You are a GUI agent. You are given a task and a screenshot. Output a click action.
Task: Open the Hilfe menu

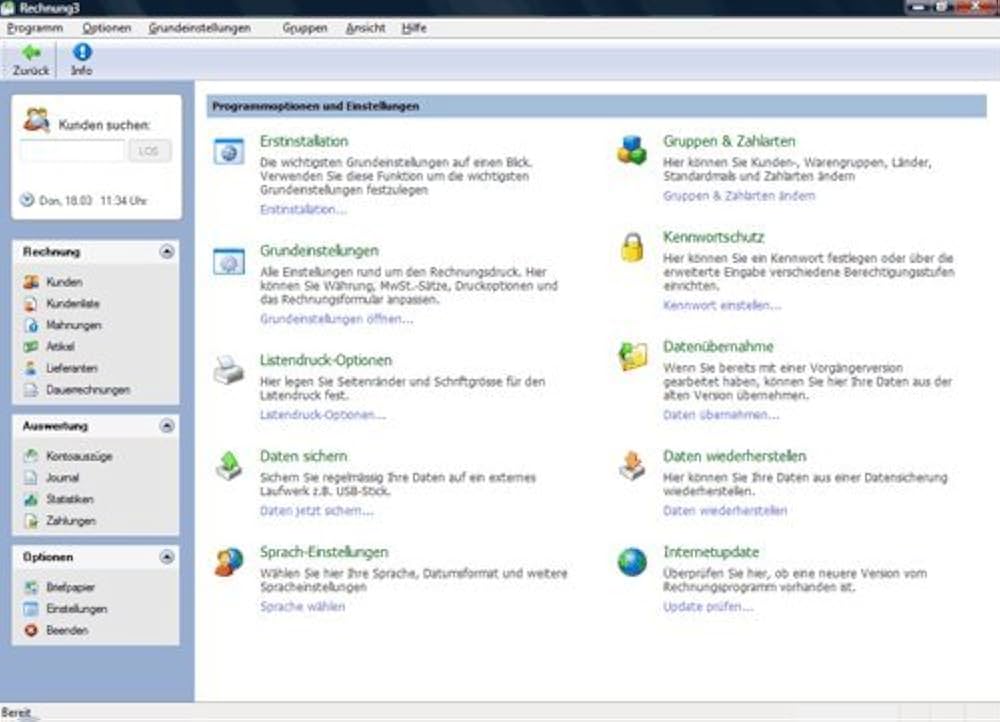414,28
